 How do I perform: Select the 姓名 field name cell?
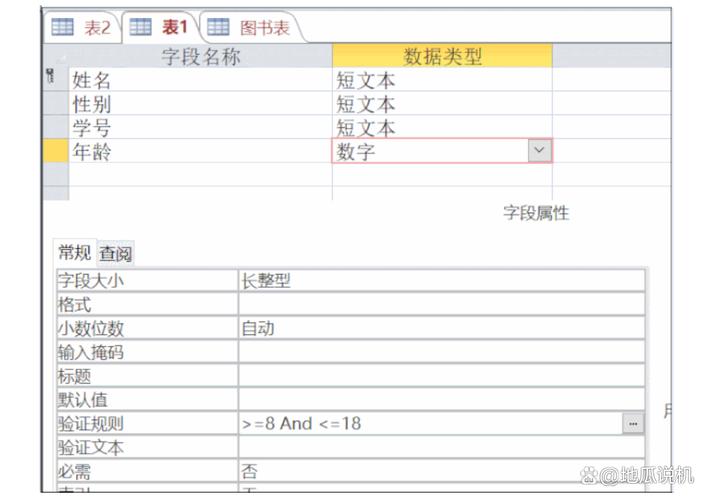click(200, 80)
